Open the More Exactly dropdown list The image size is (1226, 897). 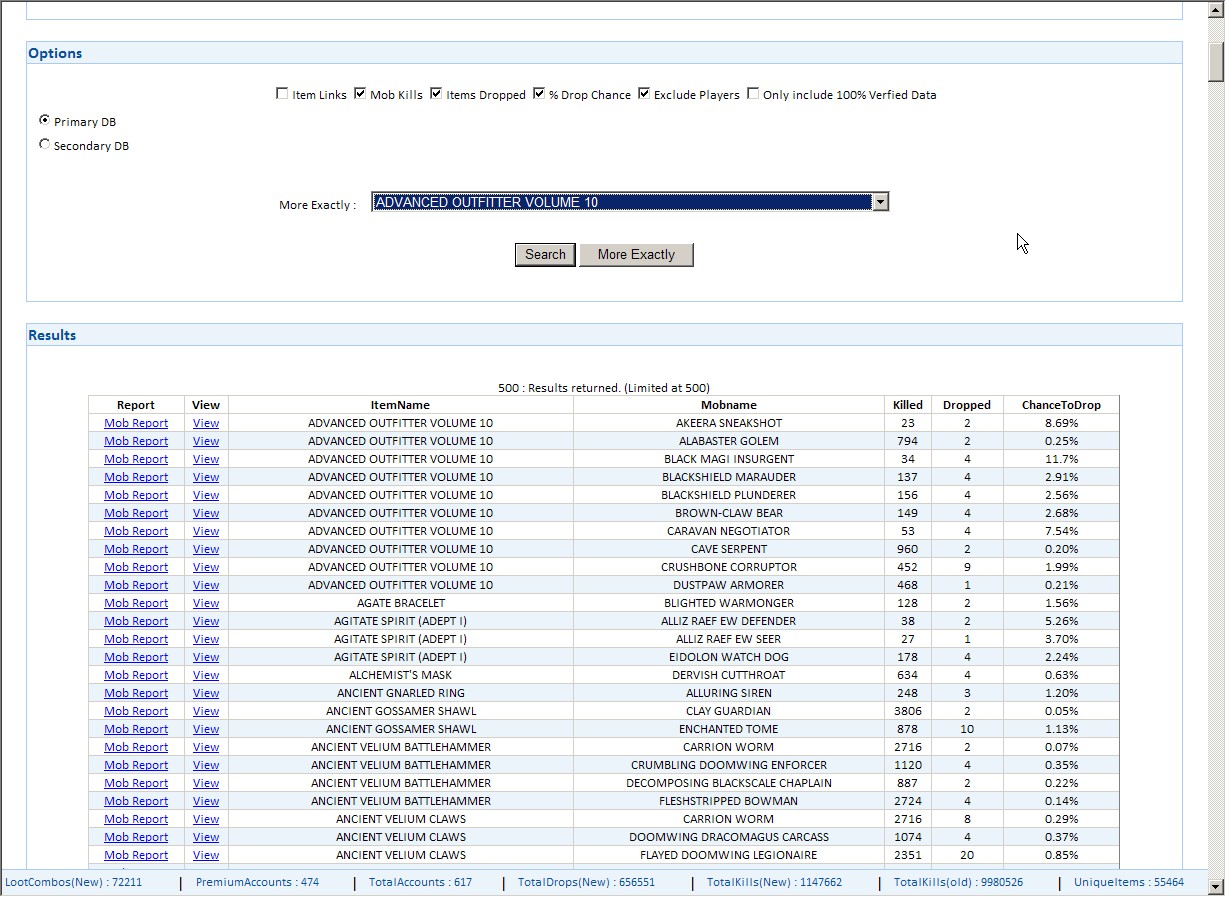(880, 202)
